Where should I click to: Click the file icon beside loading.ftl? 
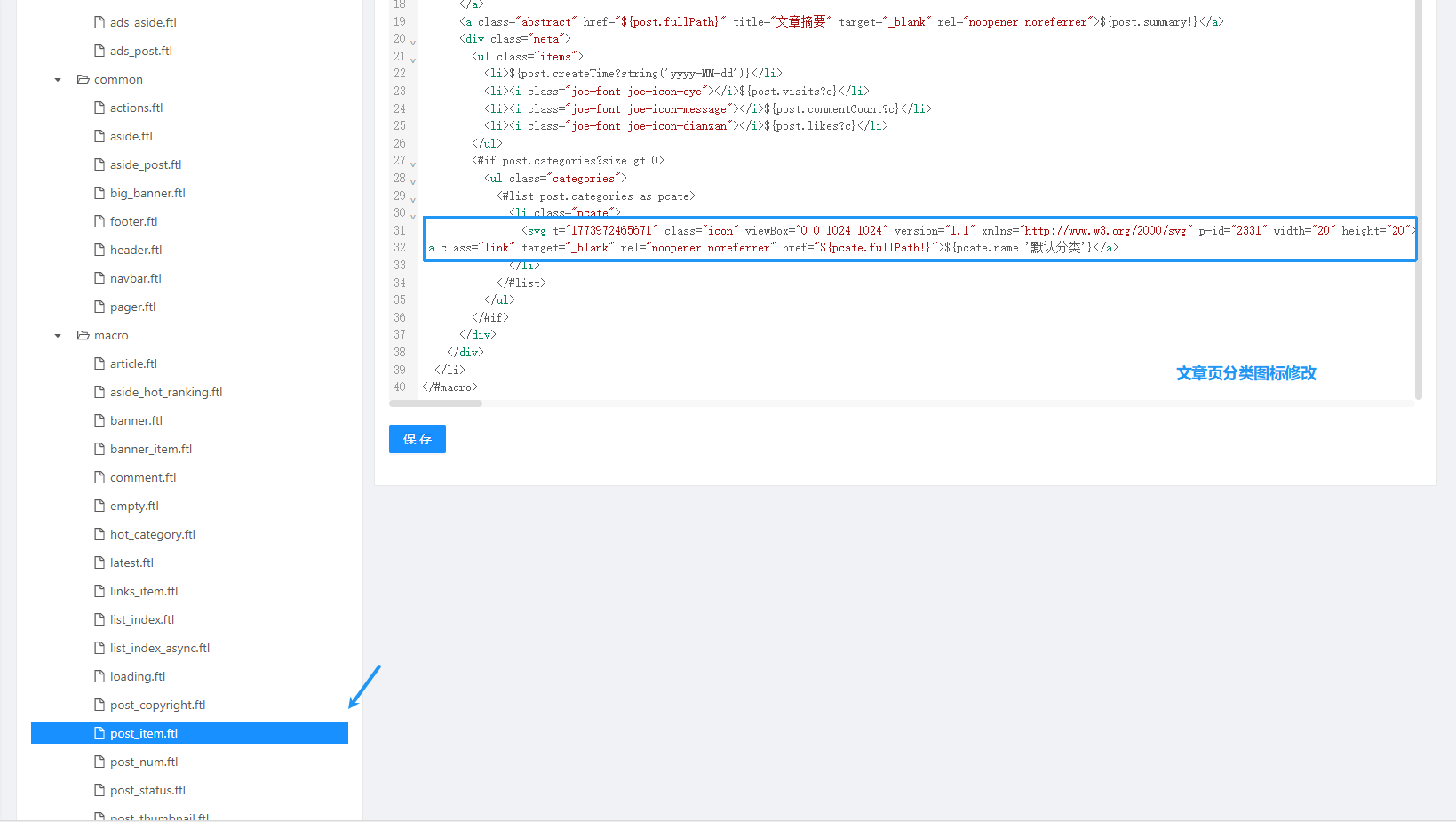coord(99,676)
